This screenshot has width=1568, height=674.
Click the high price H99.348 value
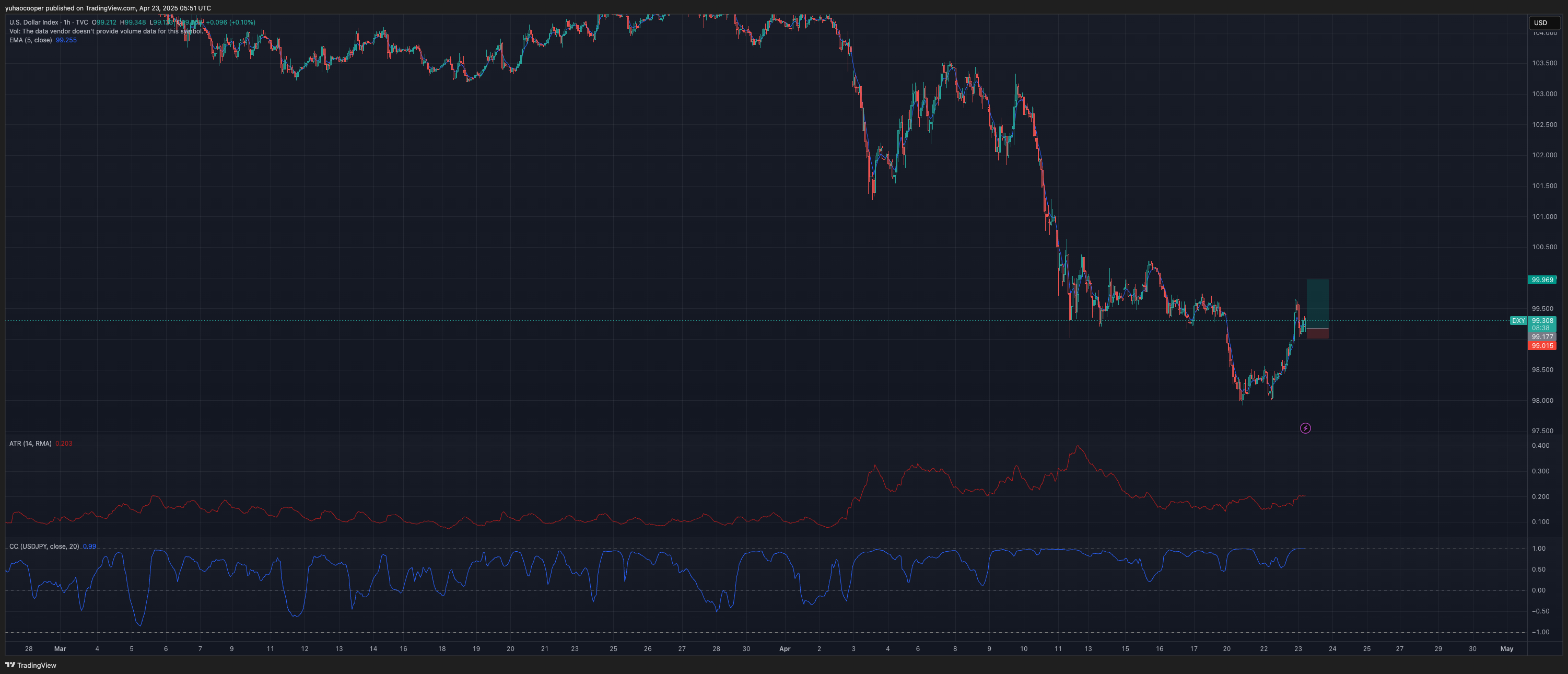[x=133, y=22]
